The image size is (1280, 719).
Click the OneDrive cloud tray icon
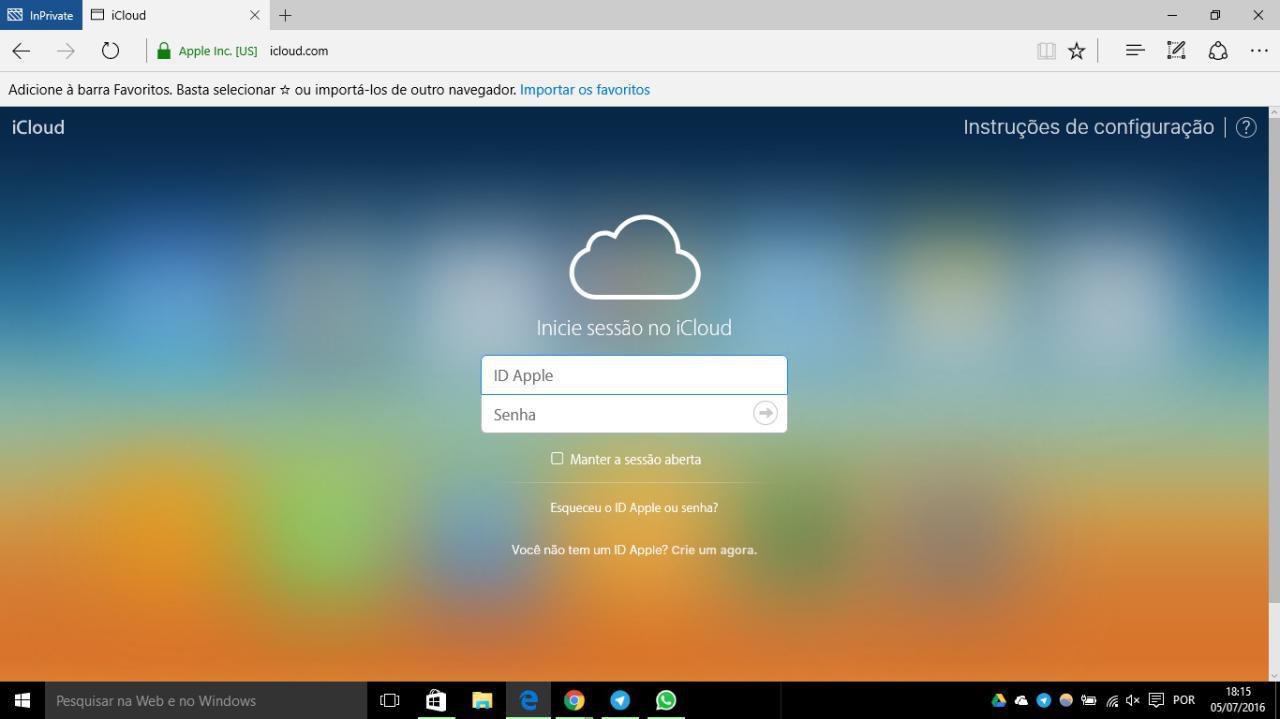click(1021, 700)
